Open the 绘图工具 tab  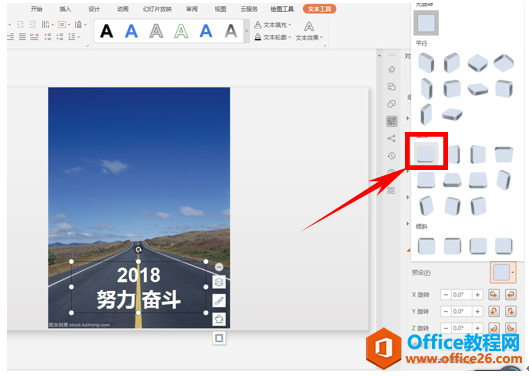(x=282, y=9)
